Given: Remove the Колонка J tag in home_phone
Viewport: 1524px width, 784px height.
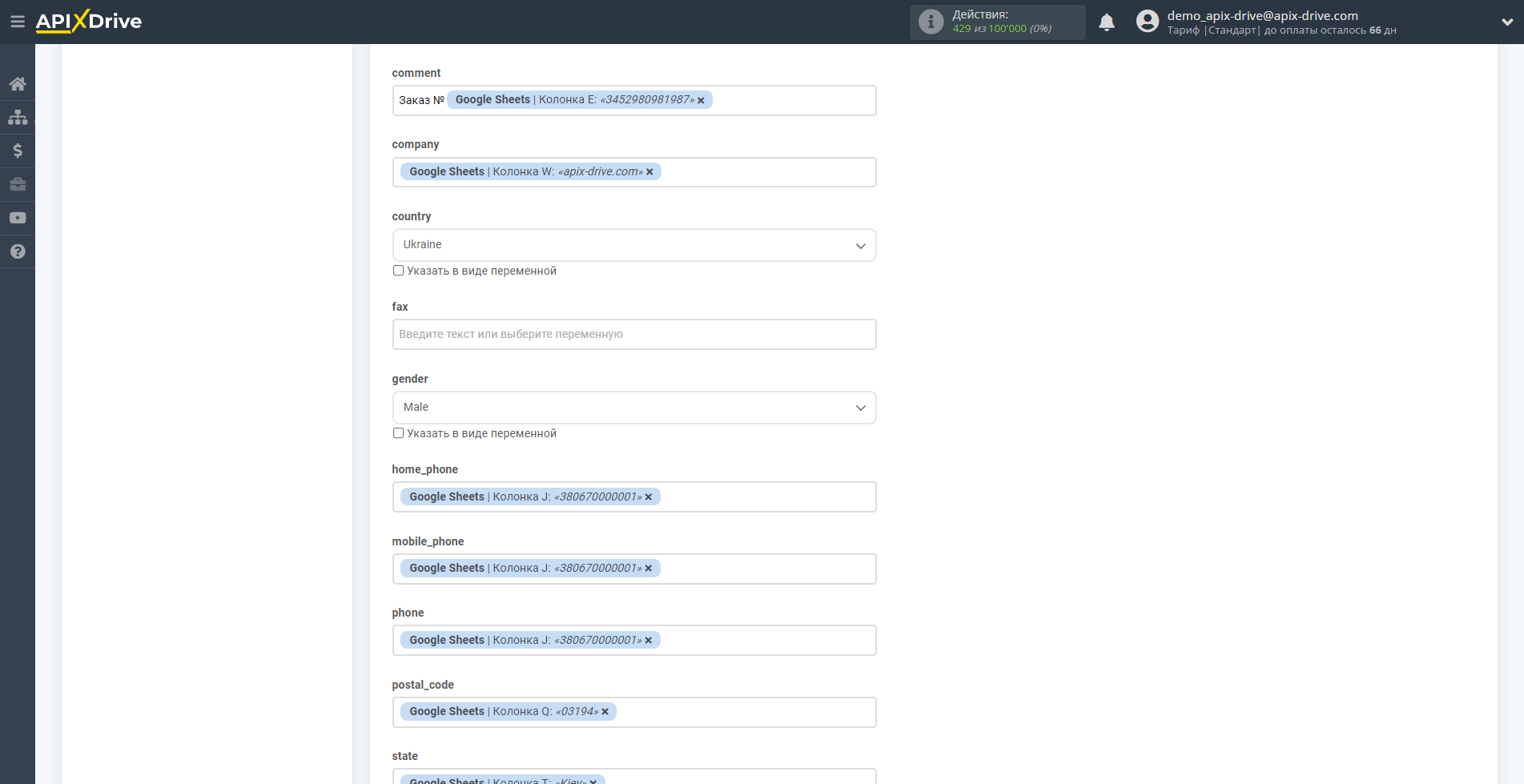Looking at the screenshot, I should tap(649, 497).
